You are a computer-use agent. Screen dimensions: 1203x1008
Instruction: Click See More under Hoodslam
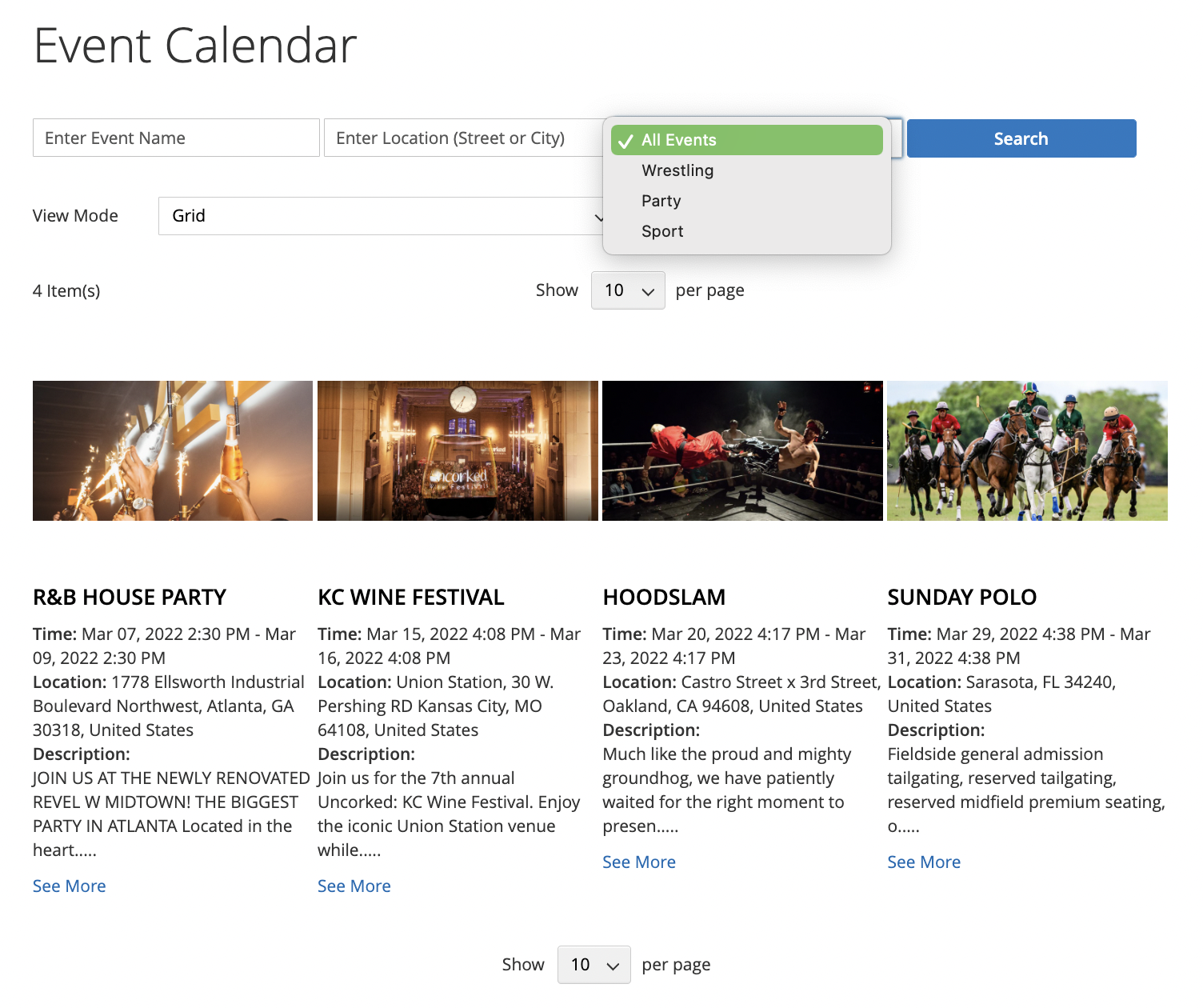[638, 862]
